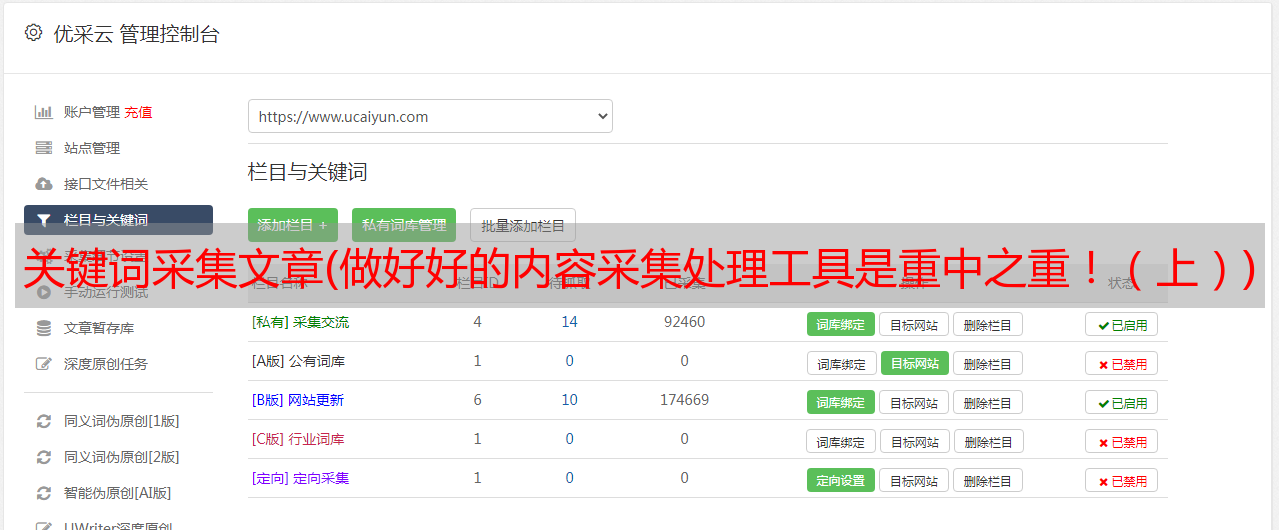
Task: Open the site URL dropdown
Action: coord(430,116)
